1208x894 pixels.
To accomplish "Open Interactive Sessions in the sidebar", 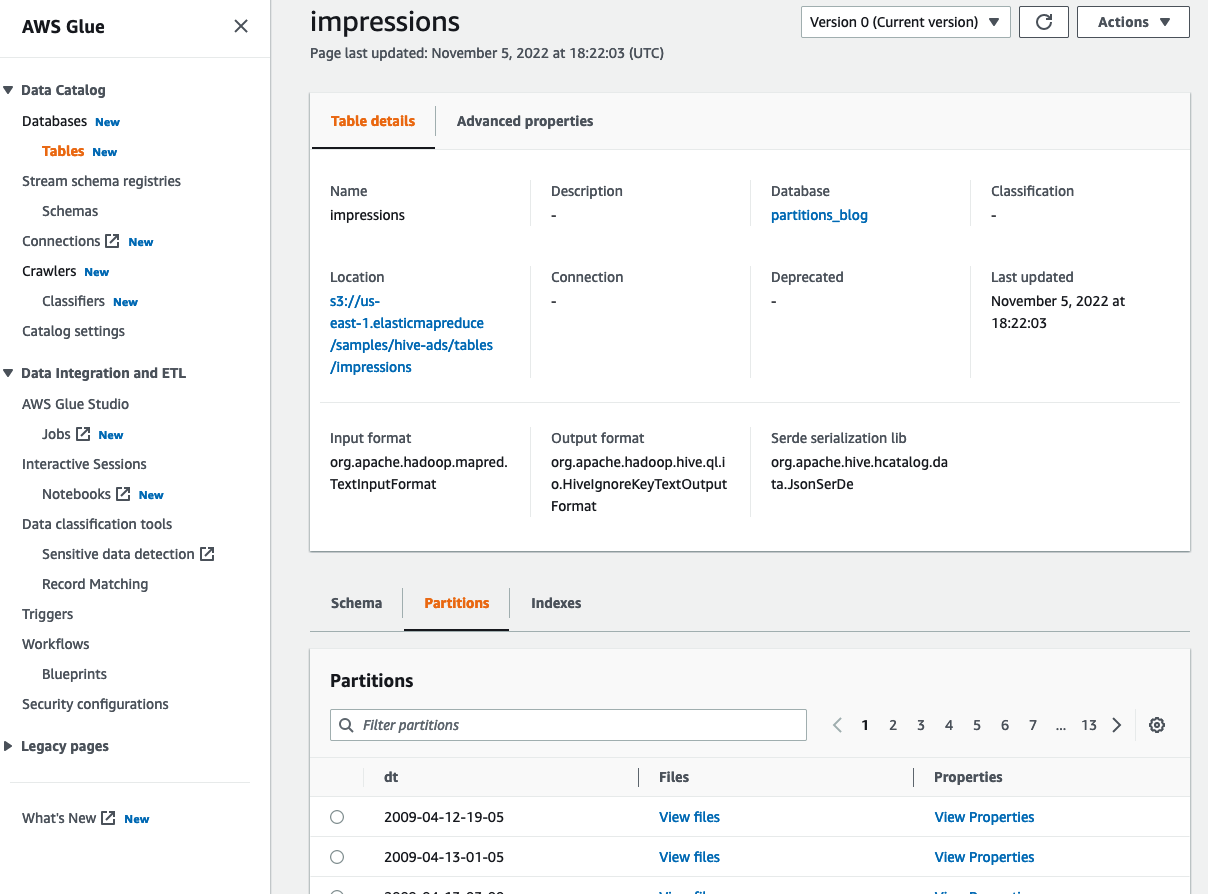I will coord(84,464).
